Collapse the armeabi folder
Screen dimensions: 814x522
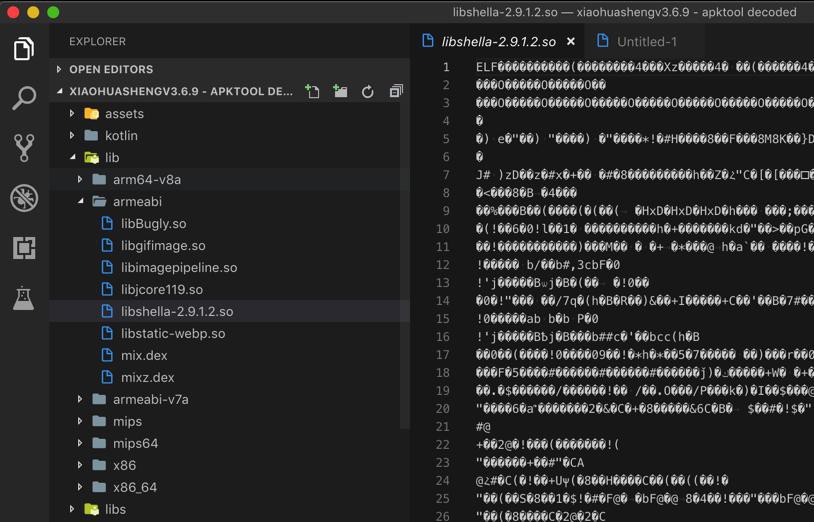80,201
